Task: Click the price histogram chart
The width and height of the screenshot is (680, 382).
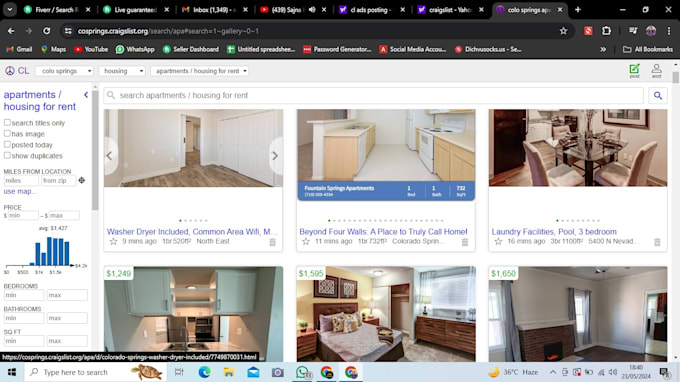Action: [x=46, y=251]
